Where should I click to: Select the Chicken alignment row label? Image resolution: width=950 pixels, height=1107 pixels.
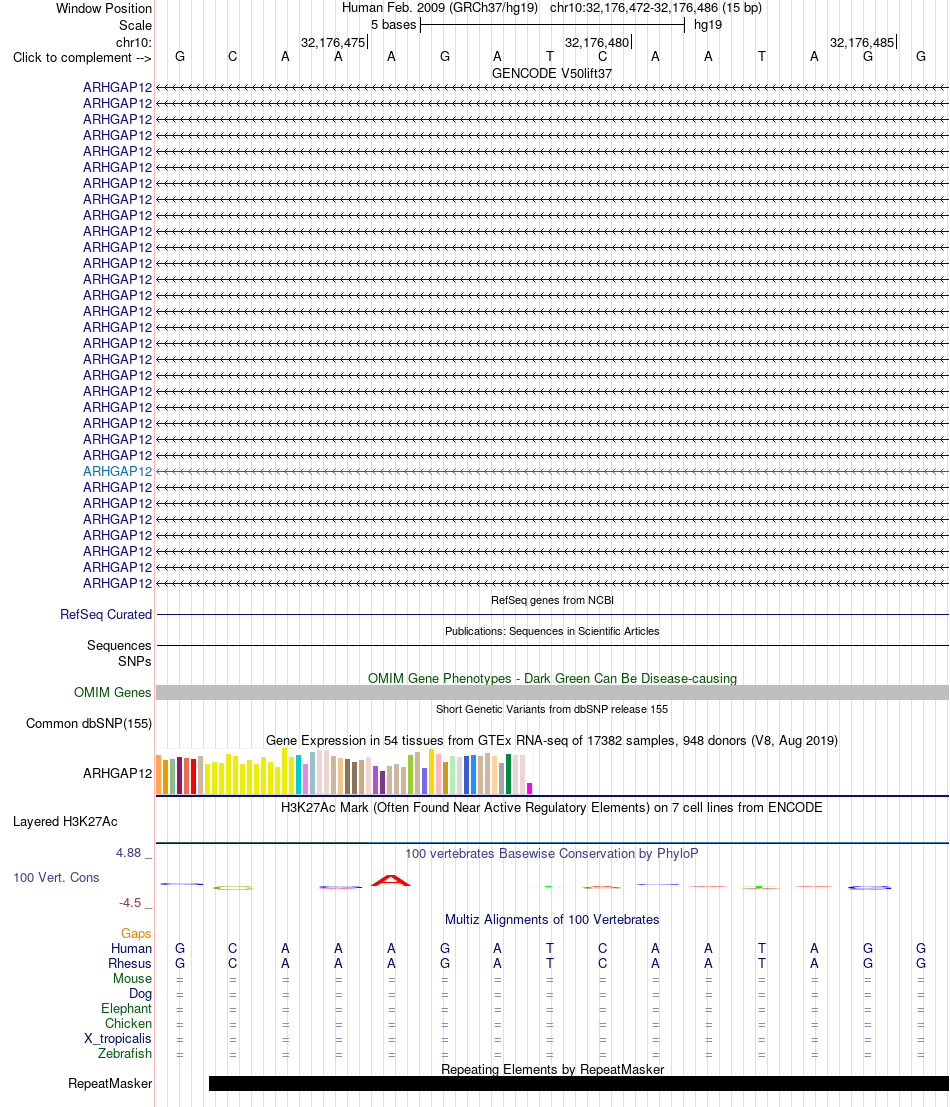(x=128, y=1024)
